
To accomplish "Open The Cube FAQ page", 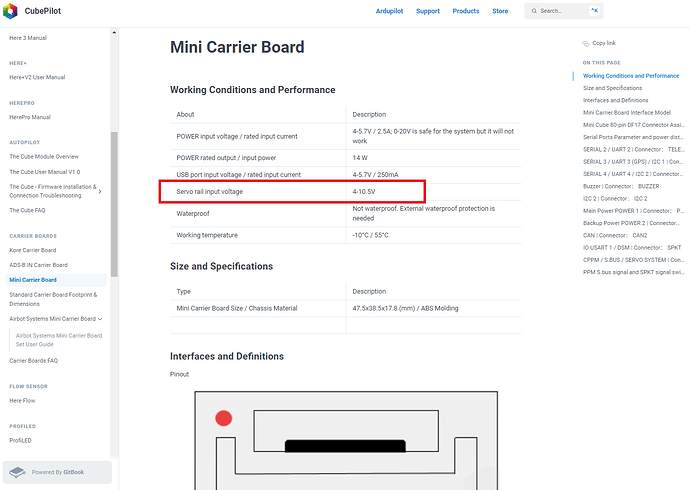I will click(27, 210).
